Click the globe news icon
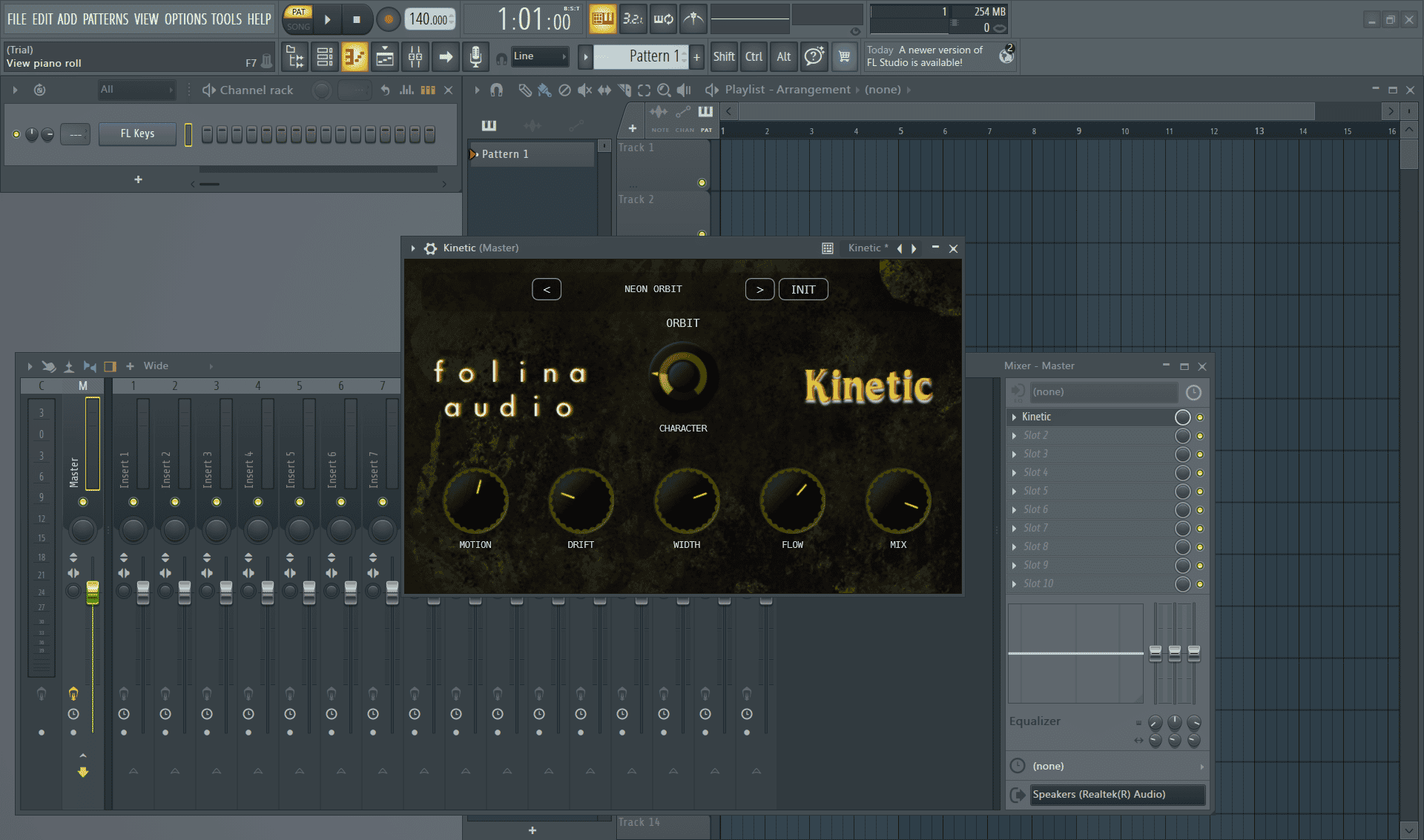 [x=1006, y=56]
